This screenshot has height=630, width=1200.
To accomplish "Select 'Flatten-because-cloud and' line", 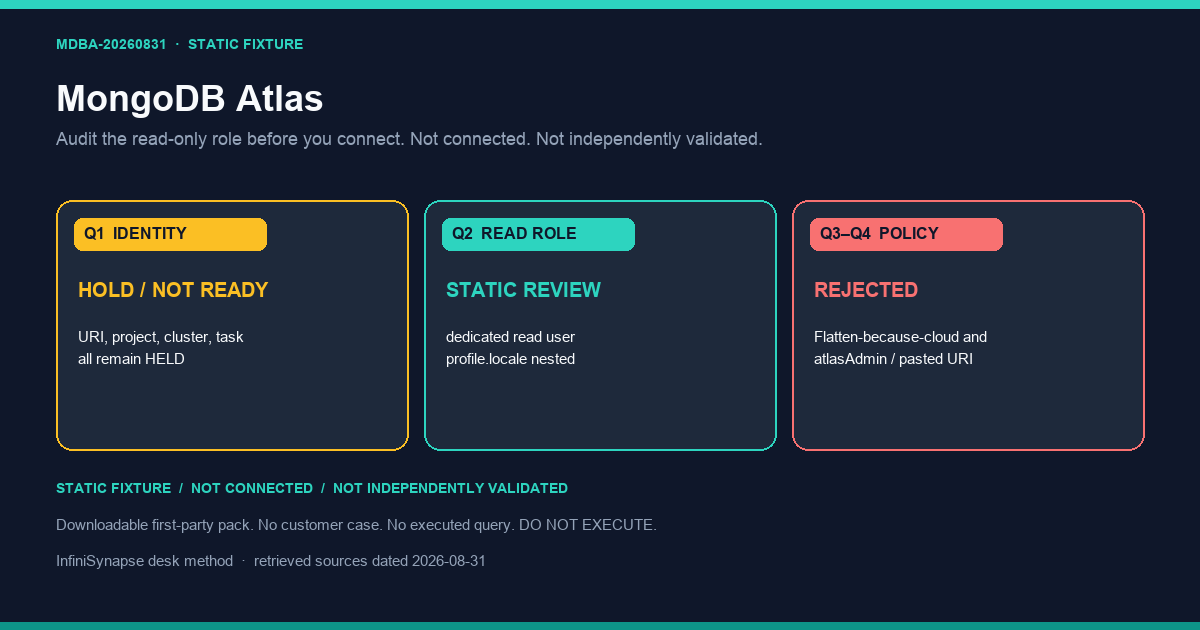I will click(900, 337).
